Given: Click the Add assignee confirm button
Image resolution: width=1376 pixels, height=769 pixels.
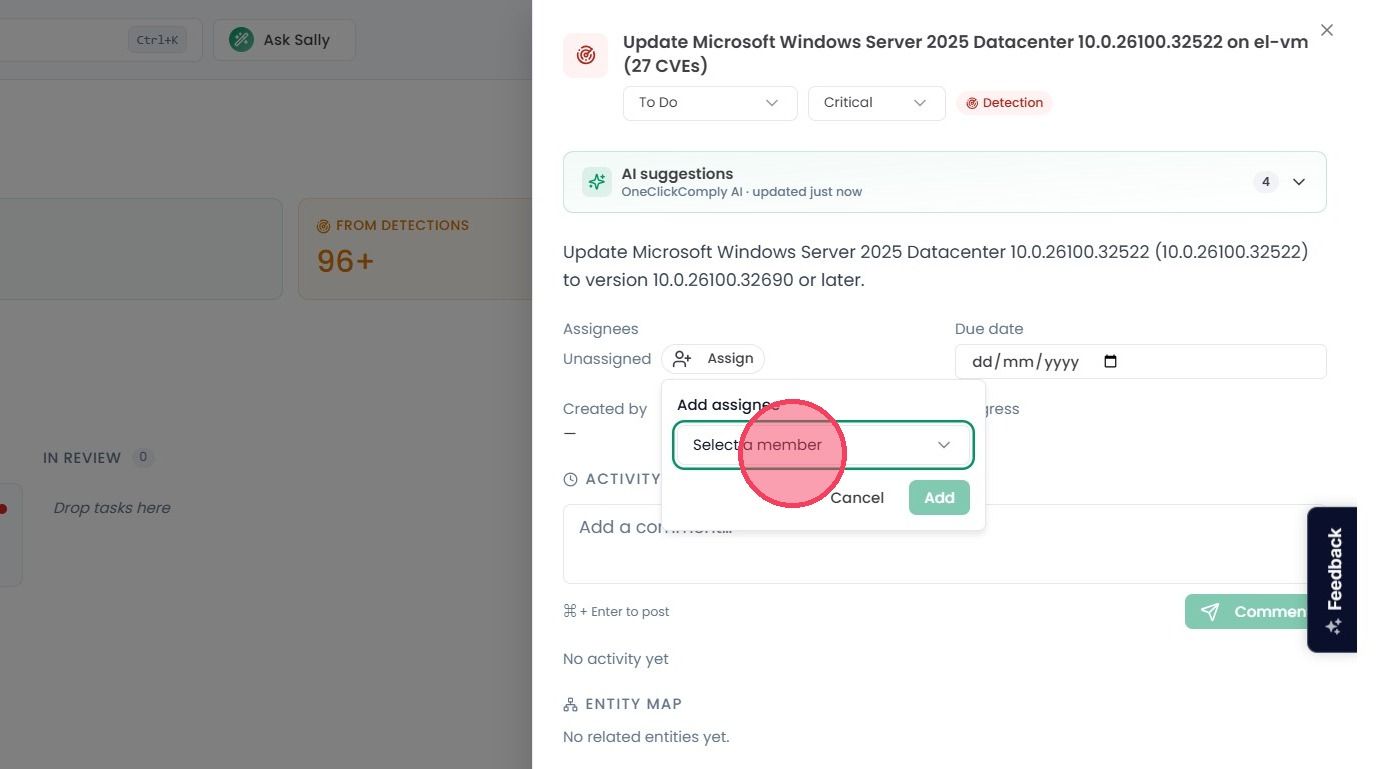Looking at the screenshot, I should [x=939, y=498].
